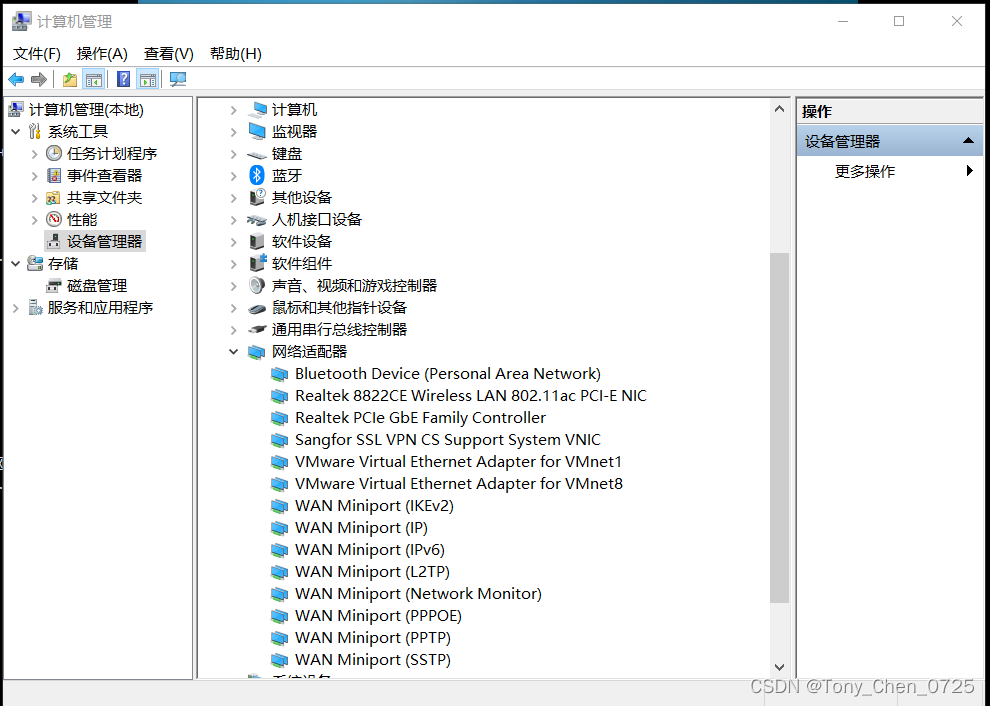Click the 监视器 monitor icon

257,131
